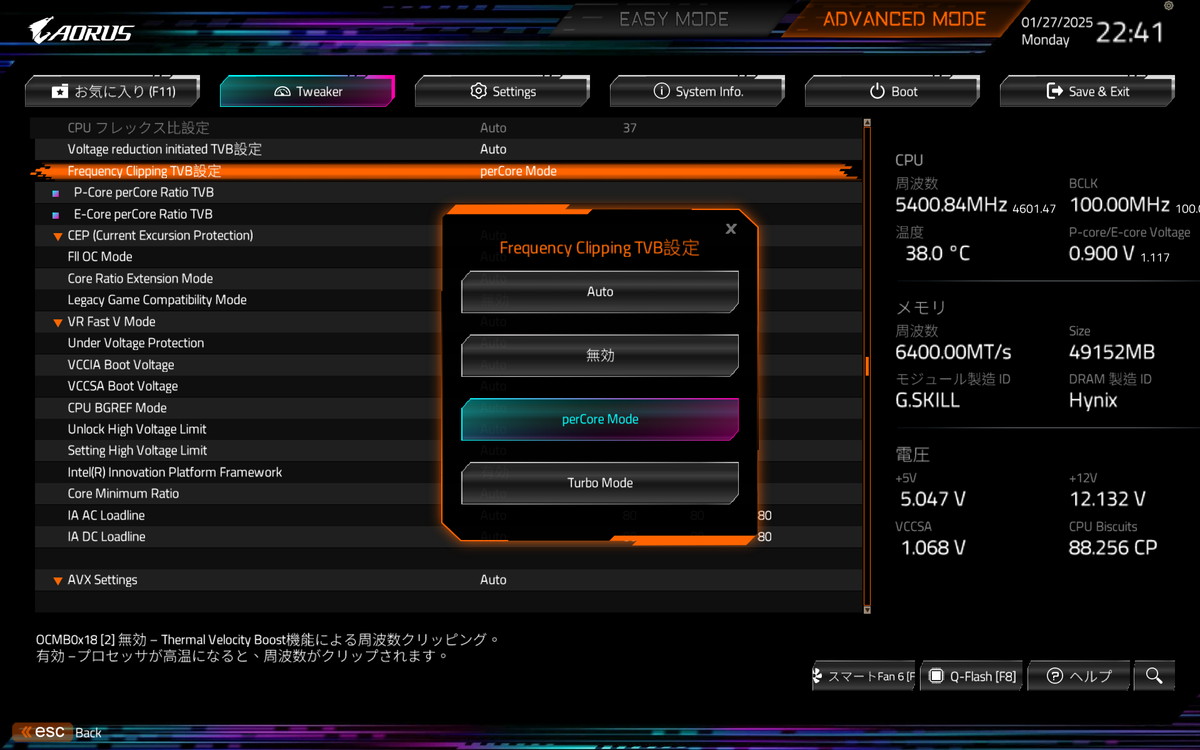Switch to the Tweaker tab
Screen dimensions: 1200x750
(x=307, y=91)
